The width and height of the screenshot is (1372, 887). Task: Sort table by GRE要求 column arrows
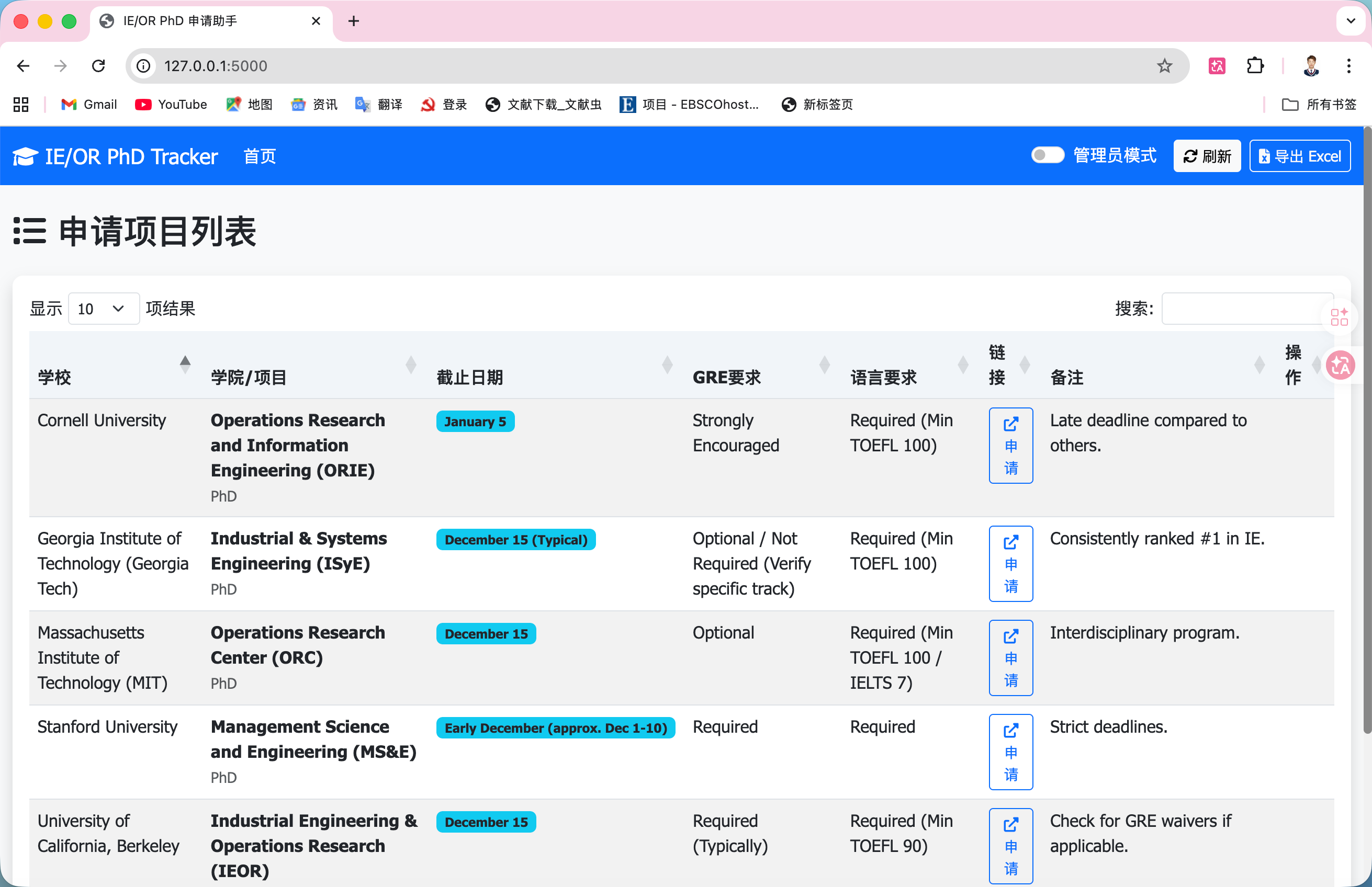[x=825, y=365]
